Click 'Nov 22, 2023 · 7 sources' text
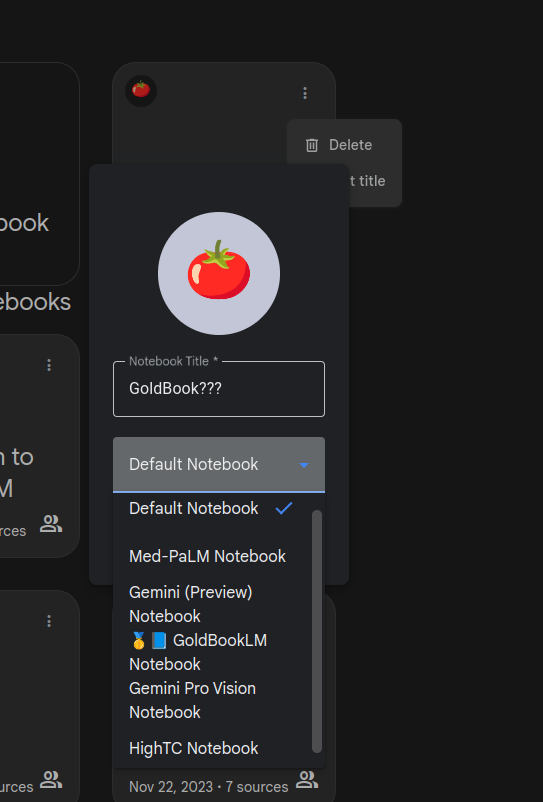The image size is (543, 802). tap(209, 787)
